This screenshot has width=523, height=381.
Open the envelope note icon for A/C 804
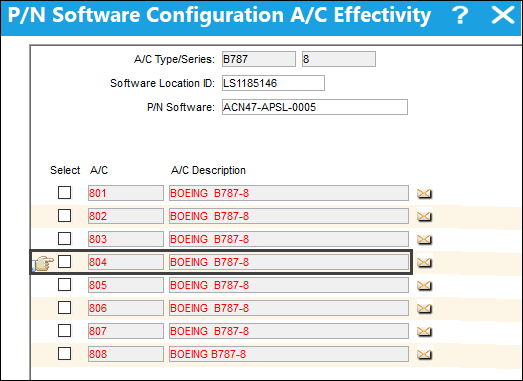(x=425, y=263)
